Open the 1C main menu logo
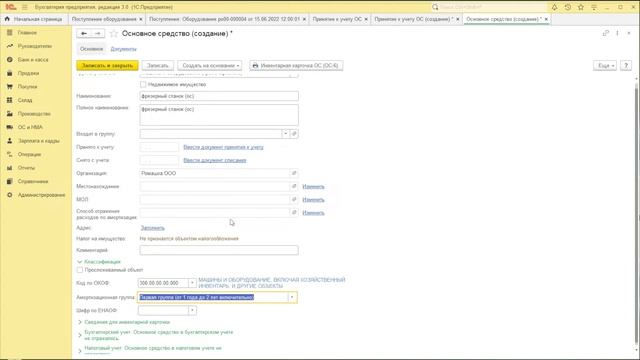The height and width of the screenshot is (360, 640). tap(11, 7)
